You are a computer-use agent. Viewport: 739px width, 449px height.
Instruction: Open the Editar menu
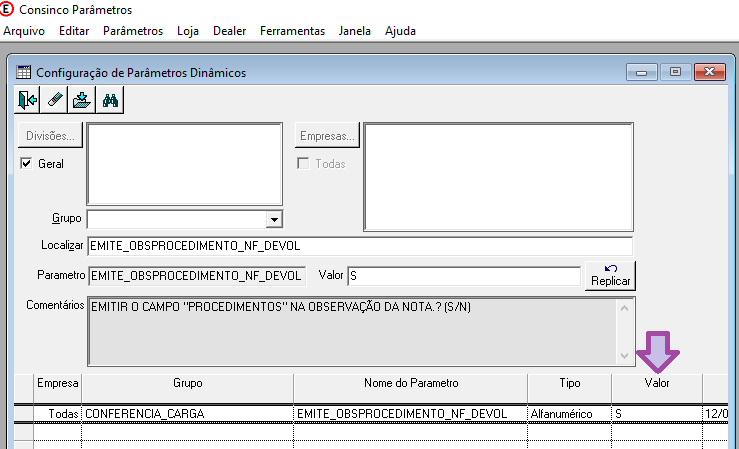pyautogui.click(x=74, y=31)
